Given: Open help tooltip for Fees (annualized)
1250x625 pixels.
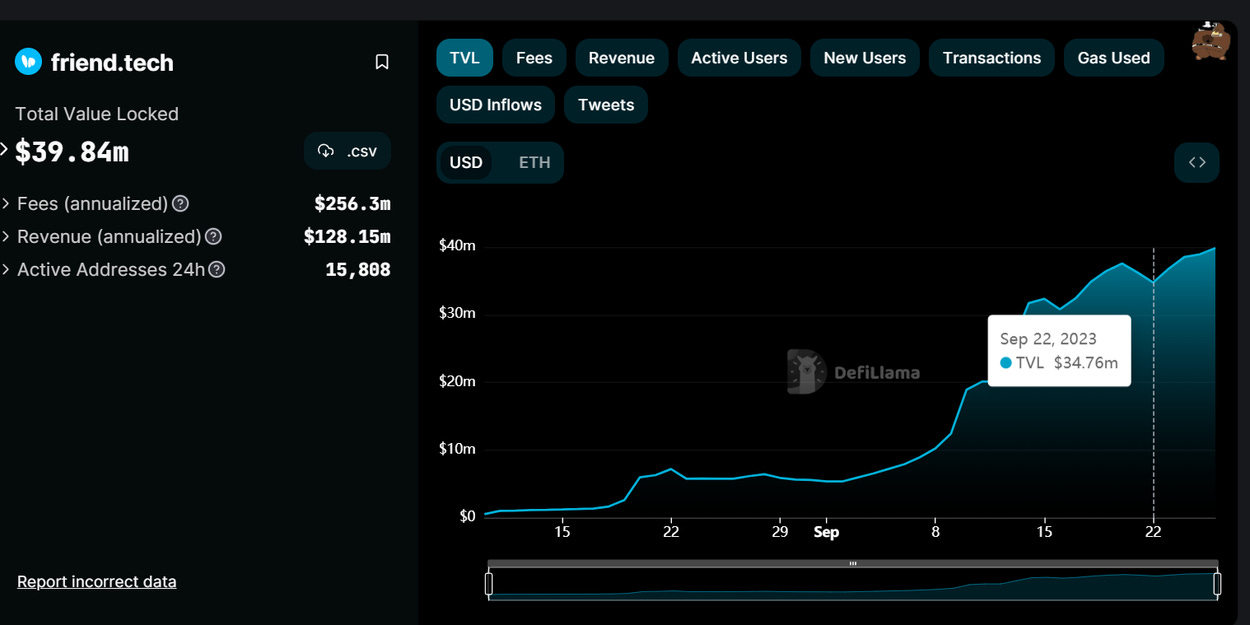Looking at the screenshot, I should point(180,203).
